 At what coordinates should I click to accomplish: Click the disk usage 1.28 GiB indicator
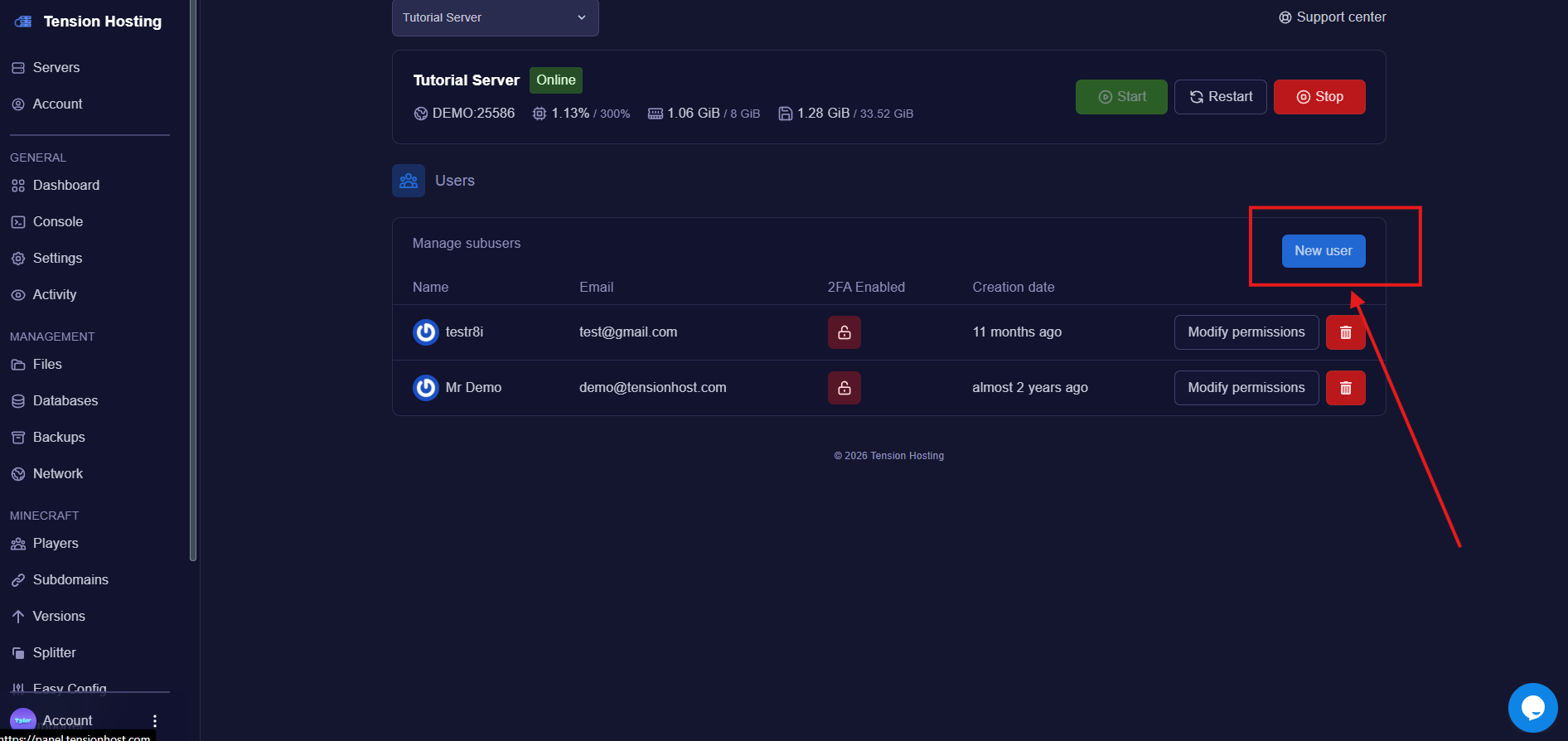pyautogui.click(x=845, y=114)
